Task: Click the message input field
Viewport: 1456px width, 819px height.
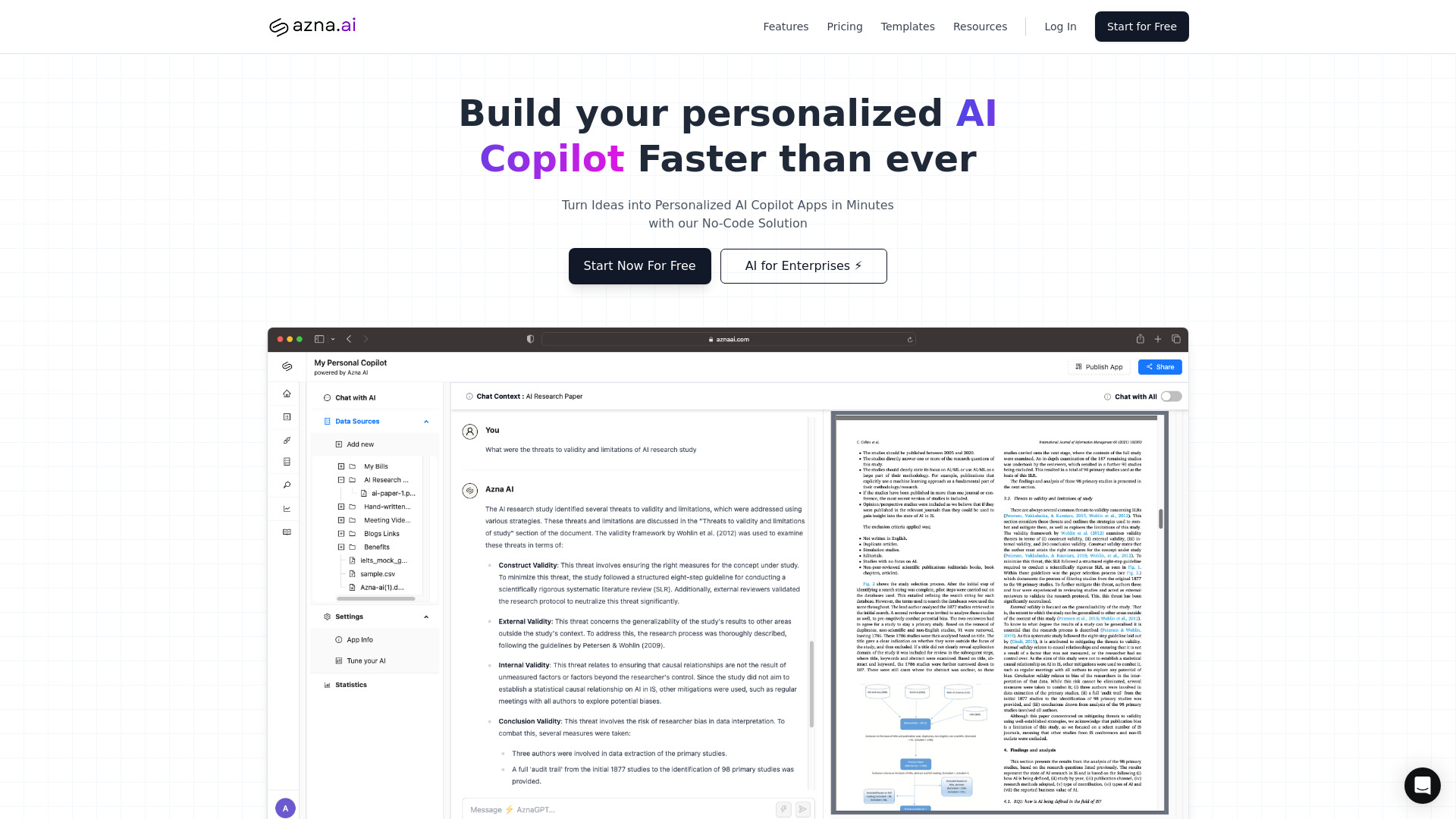Action: pyautogui.click(x=631, y=809)
